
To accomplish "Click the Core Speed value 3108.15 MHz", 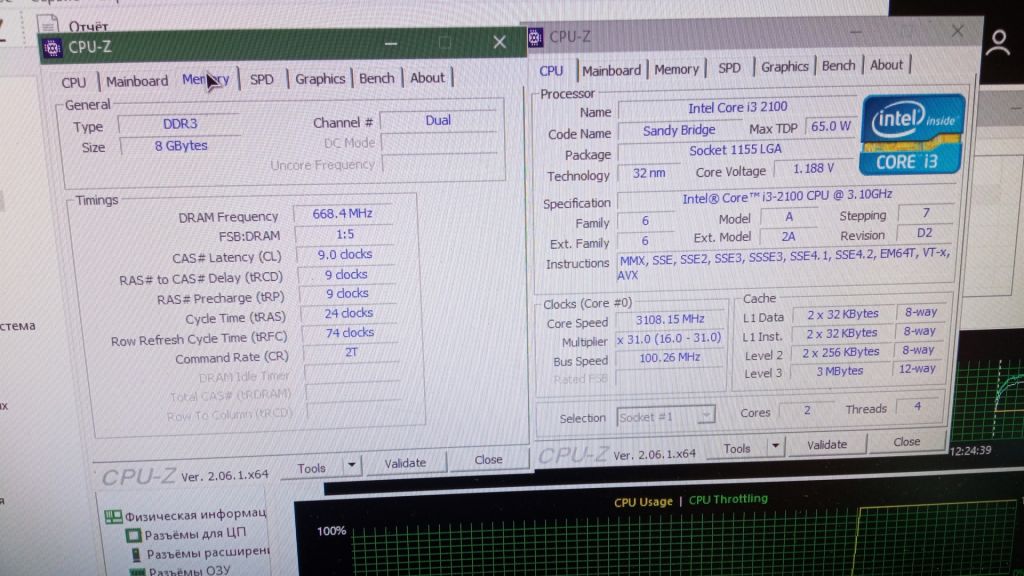I will coord(670,319).
